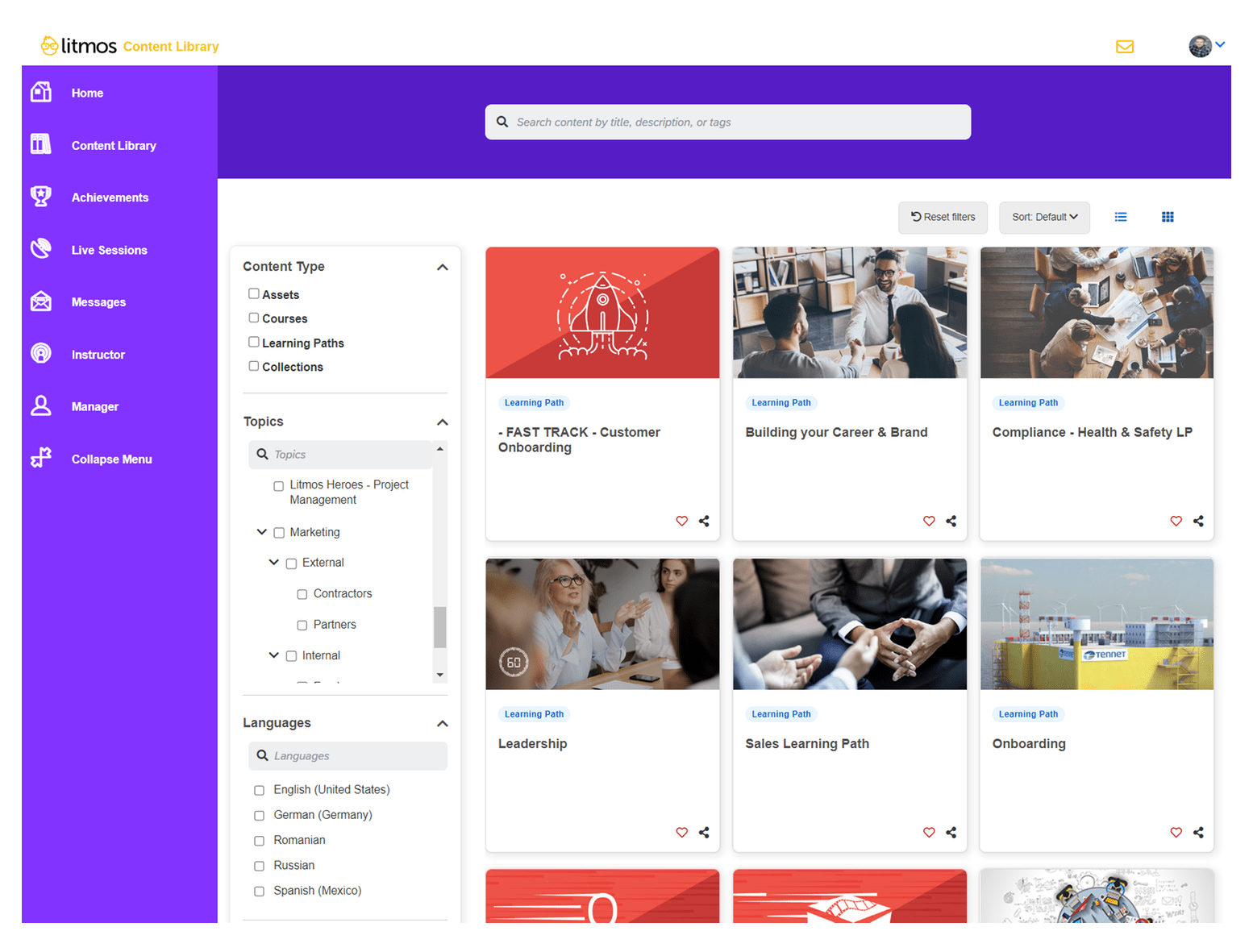Image resolution: width=1253 pixels, height=952 pixels.
Task: Select English (United States) language
Action: 259,790
